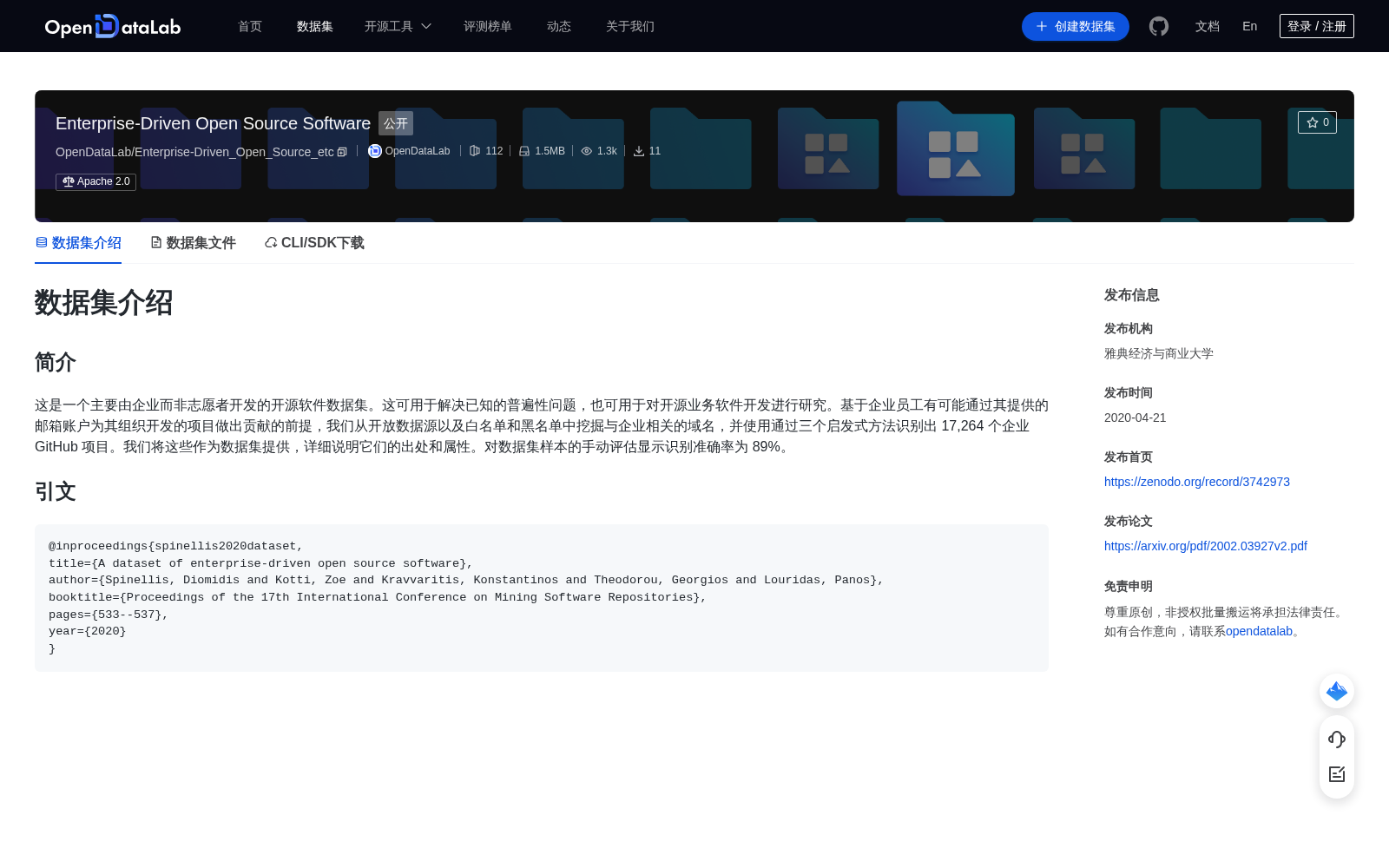The height and width of the screenshot is (868, 1389).
Task: Click the views eye icon showing 1.3k
Action: point(587,151)
